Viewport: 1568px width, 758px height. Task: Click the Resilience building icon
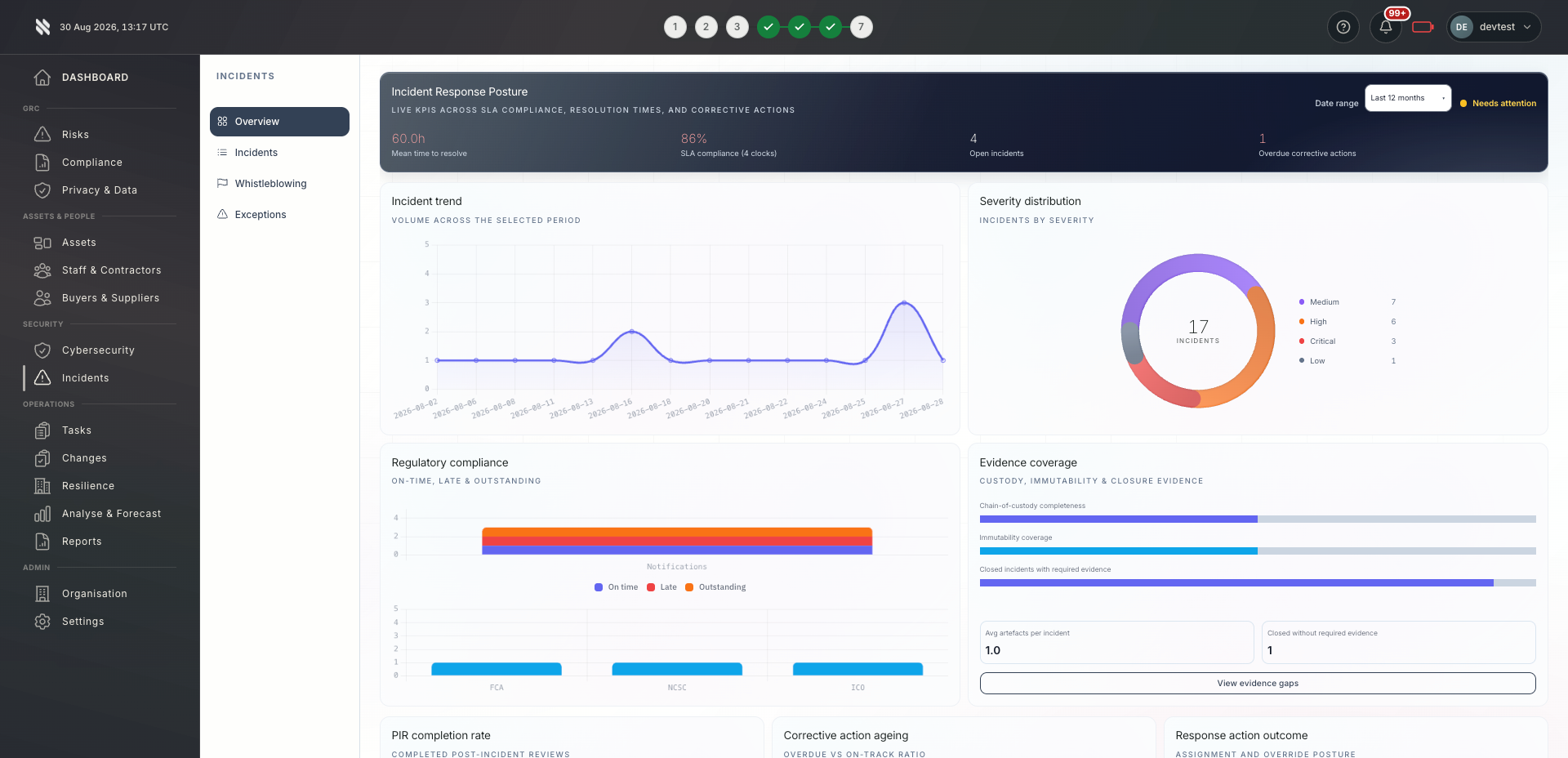point(42,486)
